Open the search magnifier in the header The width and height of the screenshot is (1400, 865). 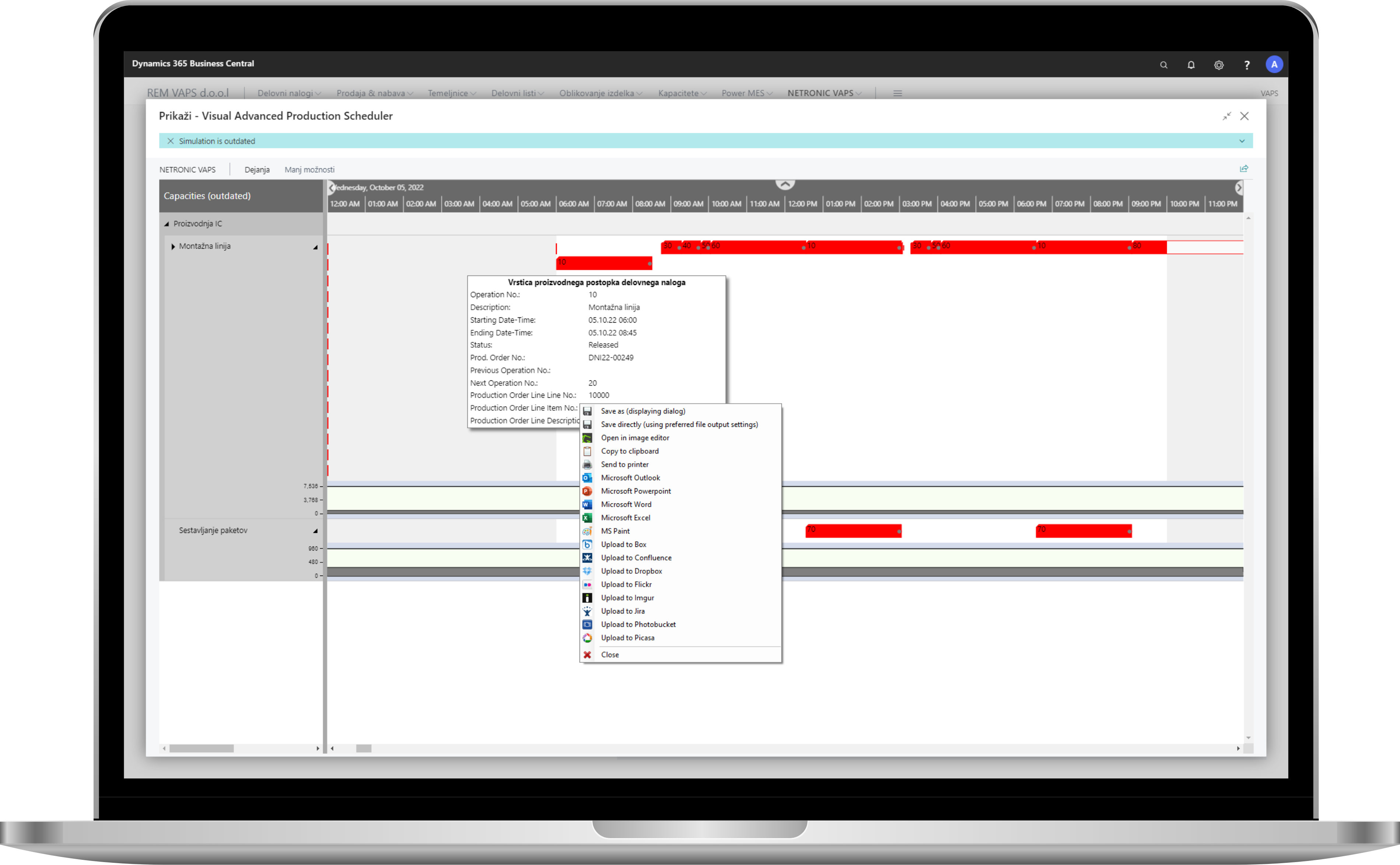point(1163,65)
